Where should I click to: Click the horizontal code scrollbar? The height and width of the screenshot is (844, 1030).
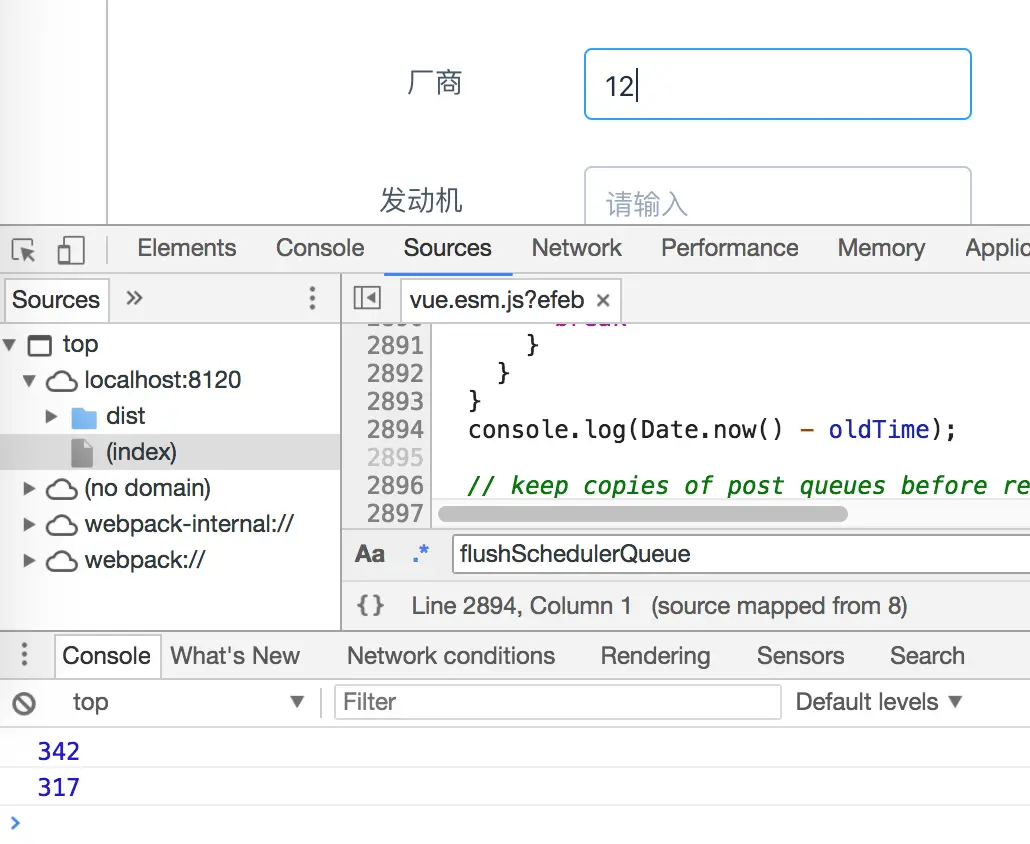point(642,514)
